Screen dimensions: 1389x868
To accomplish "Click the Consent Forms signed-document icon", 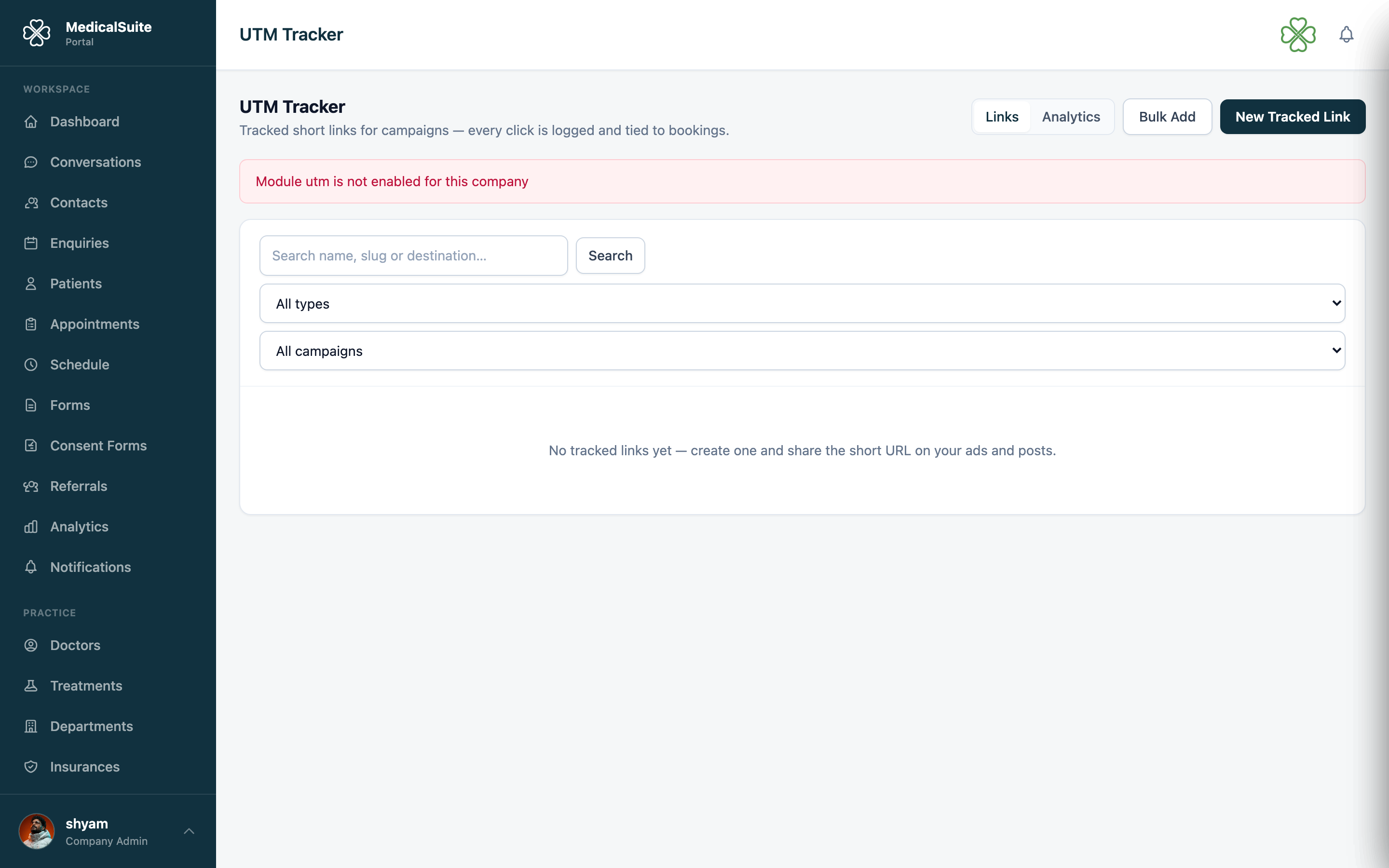I will pyautogui.click(x=31, y=446).
